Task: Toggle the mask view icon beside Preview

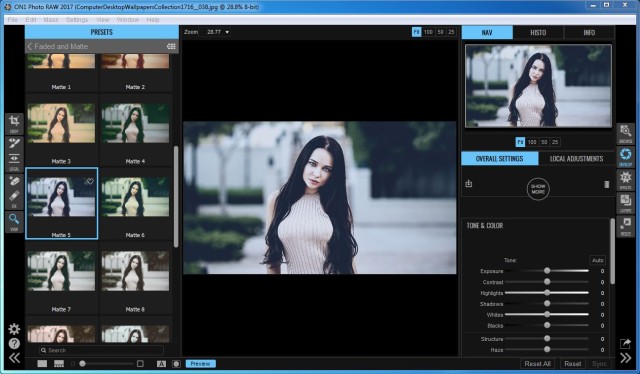Action: coord(176,364)
